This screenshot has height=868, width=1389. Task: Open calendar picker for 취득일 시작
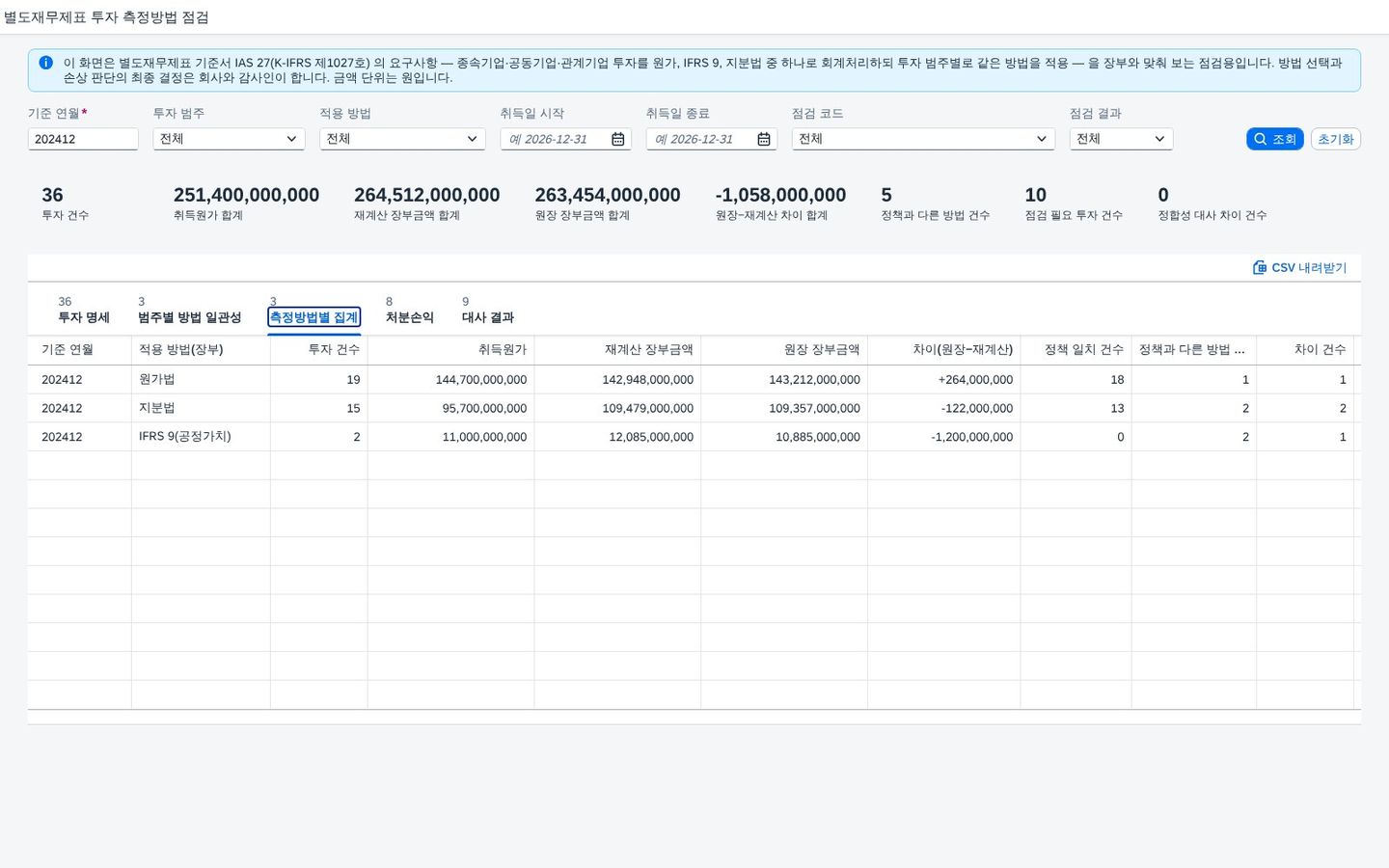(618, 139)
